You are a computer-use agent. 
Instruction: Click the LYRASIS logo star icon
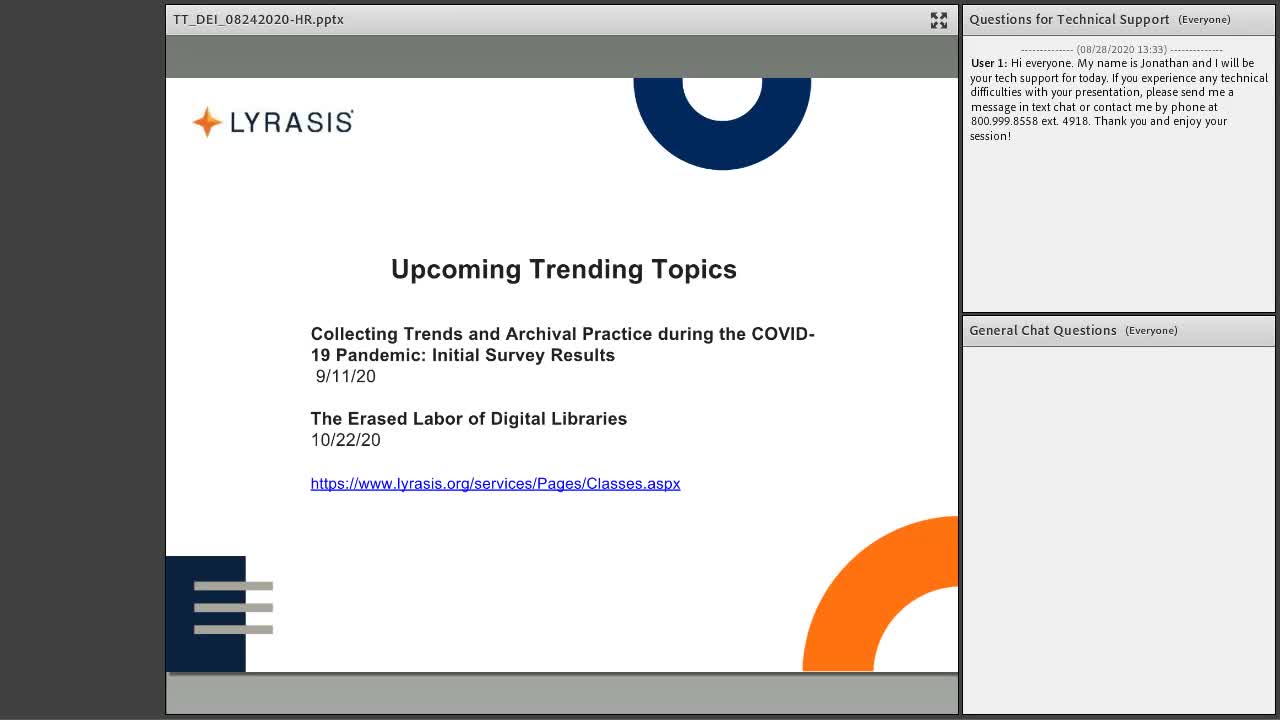coord(207,122)
